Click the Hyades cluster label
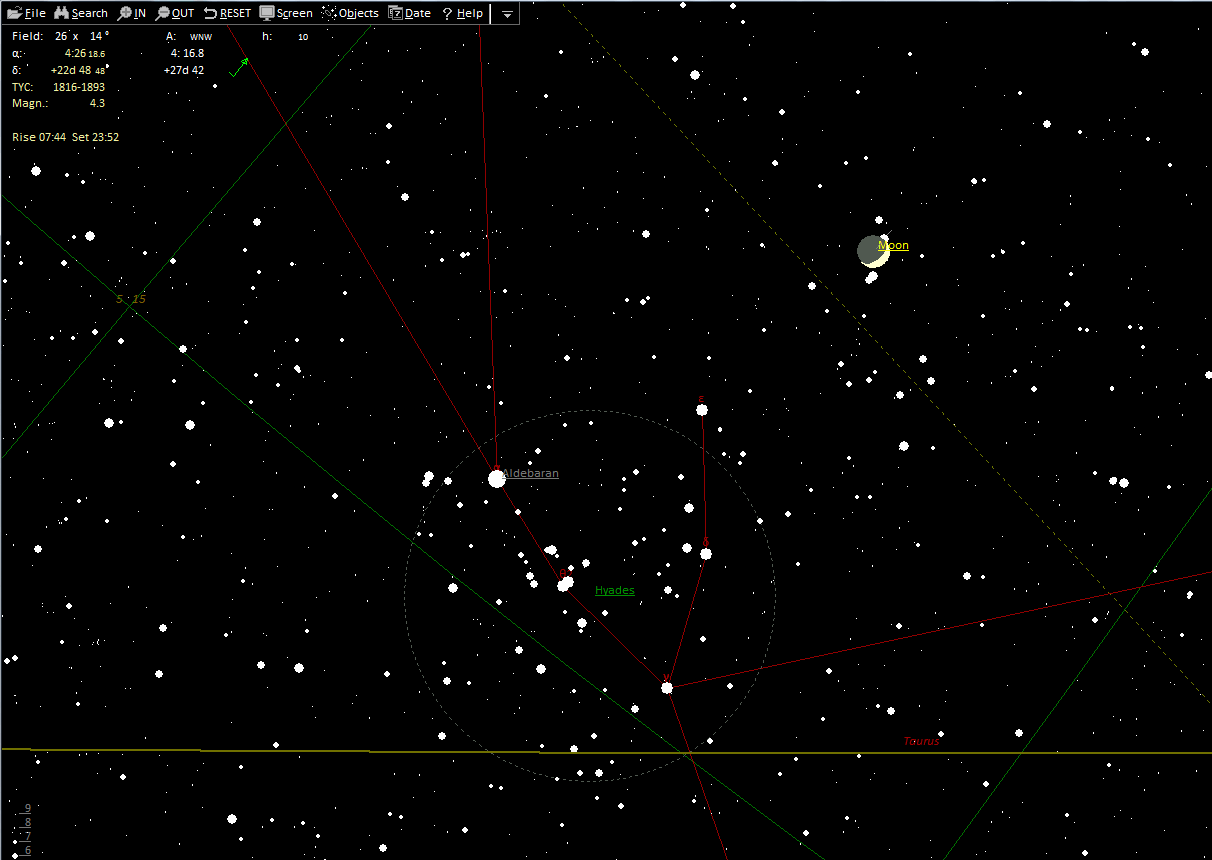1212x860 pixels. pyautogui.click(x=614, y=590)
